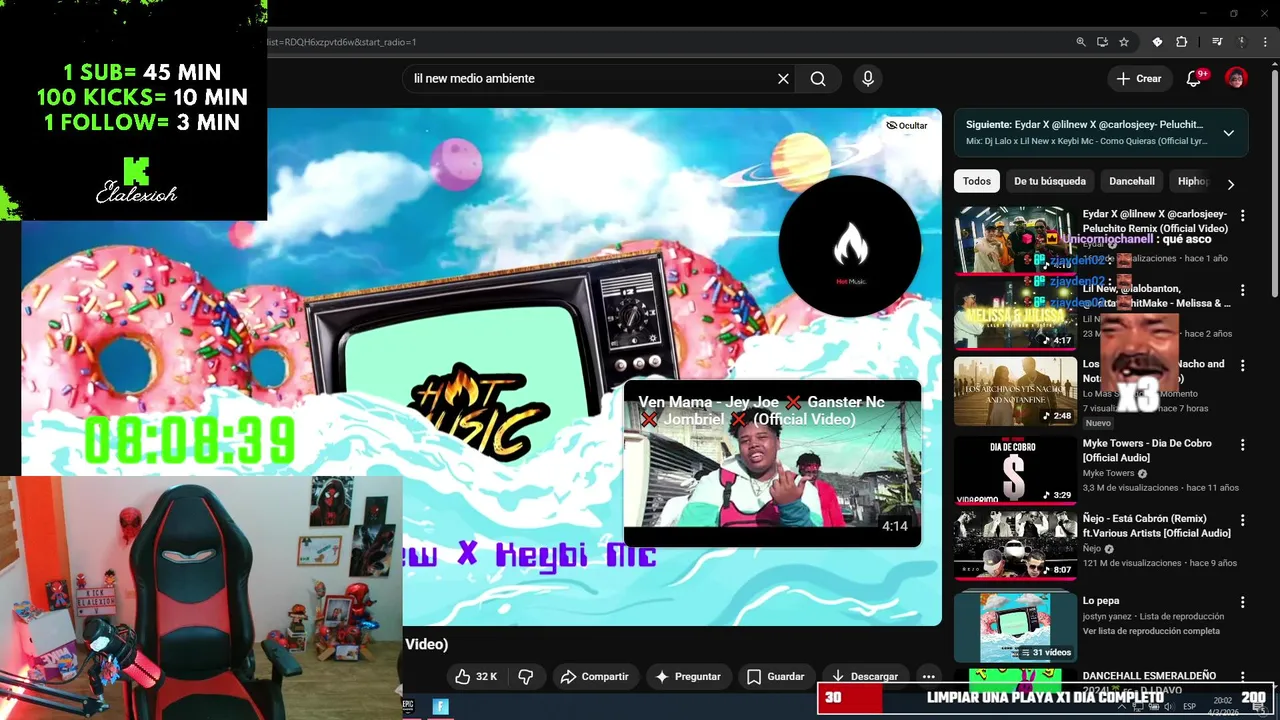
Task: Click the Descargar download button
Action: point(865,677)
